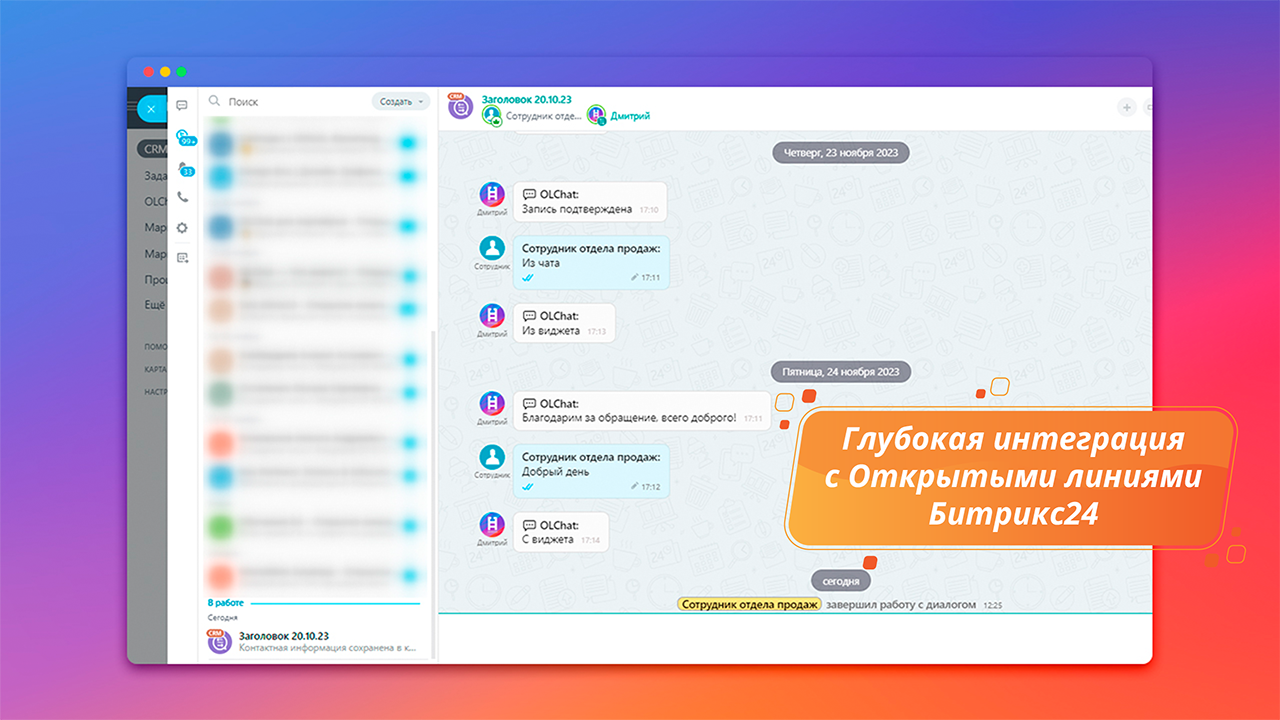Click Дмитрий avatar beside С виджета message

[491, 525]
